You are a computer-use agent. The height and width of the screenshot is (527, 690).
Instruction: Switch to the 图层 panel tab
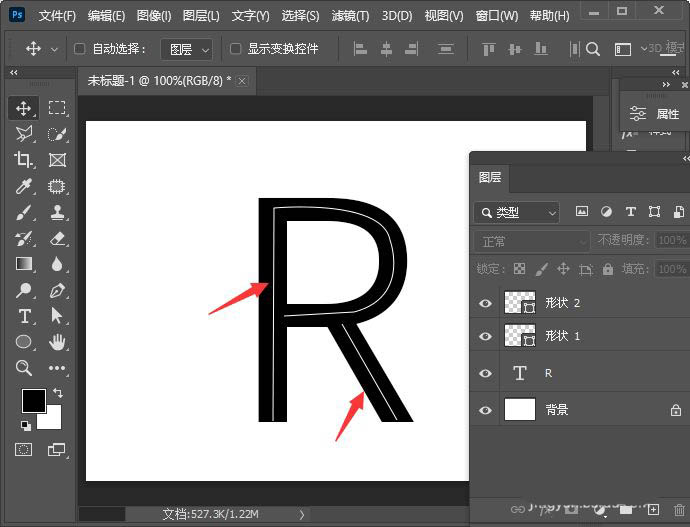pyautogui.click(x=490, y=177)
